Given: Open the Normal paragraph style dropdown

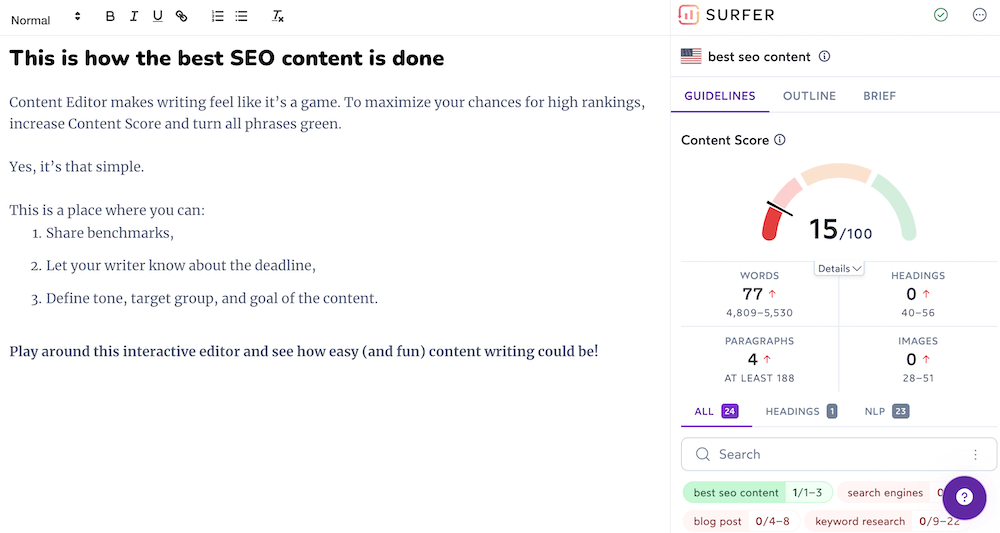Looking at the screenshot, I should pos(45,17).
